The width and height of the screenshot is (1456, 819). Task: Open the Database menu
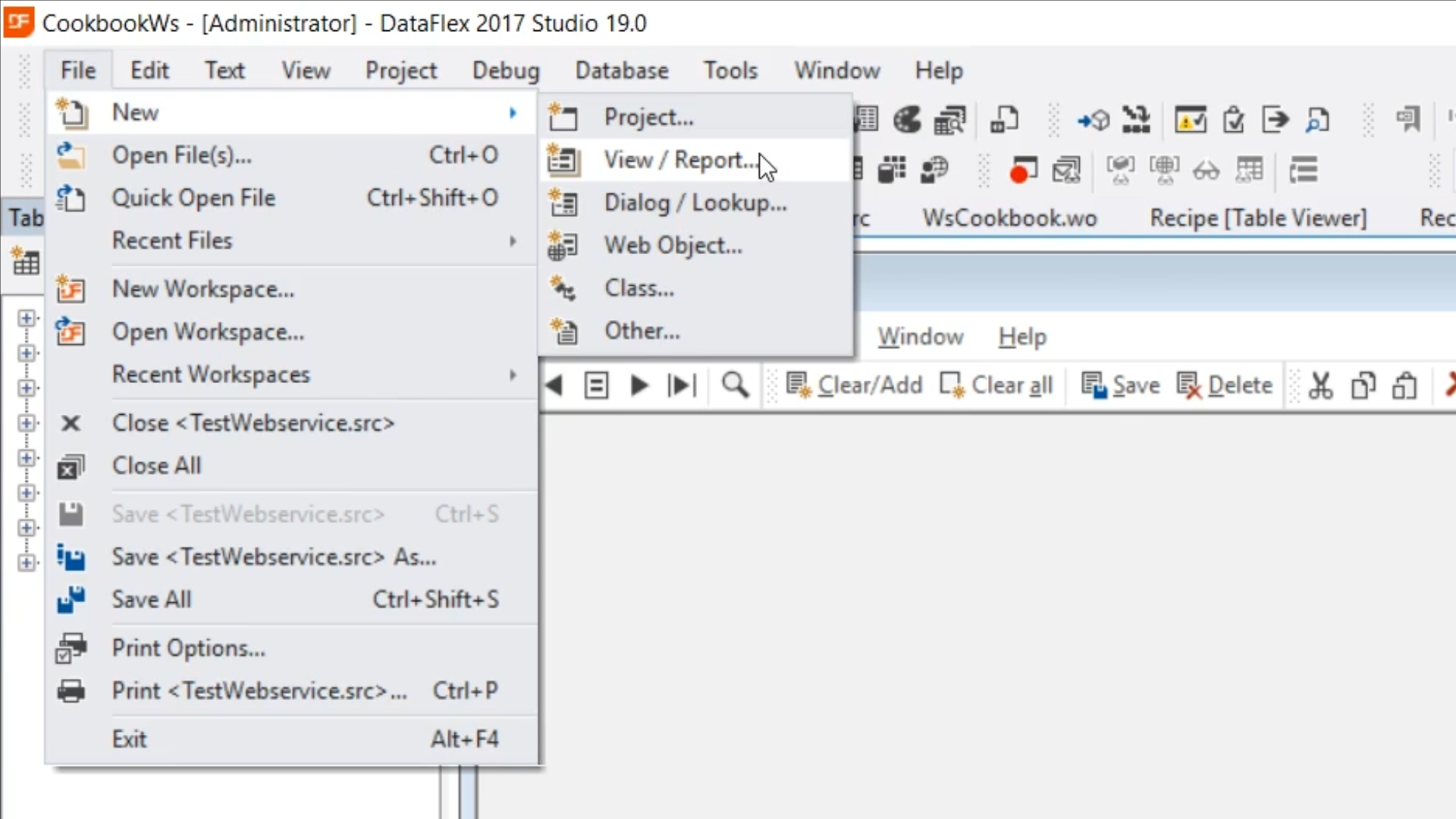[621, 71]
